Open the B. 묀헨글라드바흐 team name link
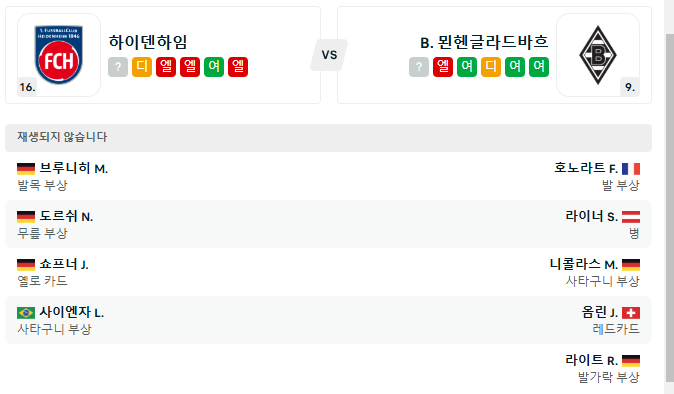Image resolution: width=674 pixels, height=394 pixels. (x=484, y=42)
